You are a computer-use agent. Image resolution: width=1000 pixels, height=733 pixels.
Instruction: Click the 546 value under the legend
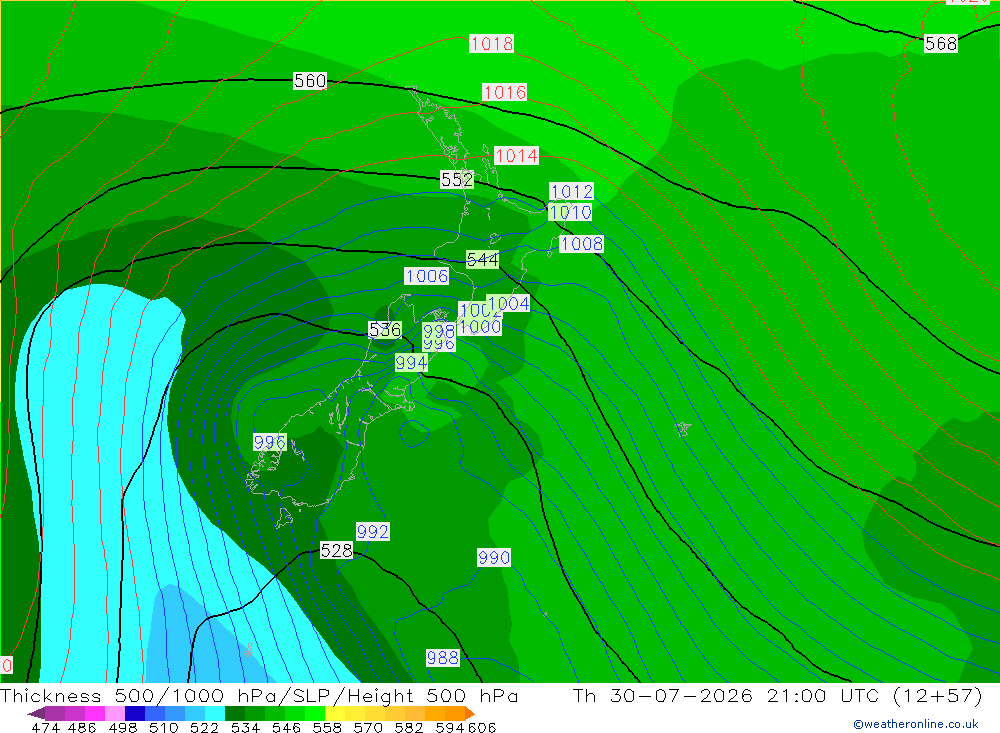(x=286, y=727)
